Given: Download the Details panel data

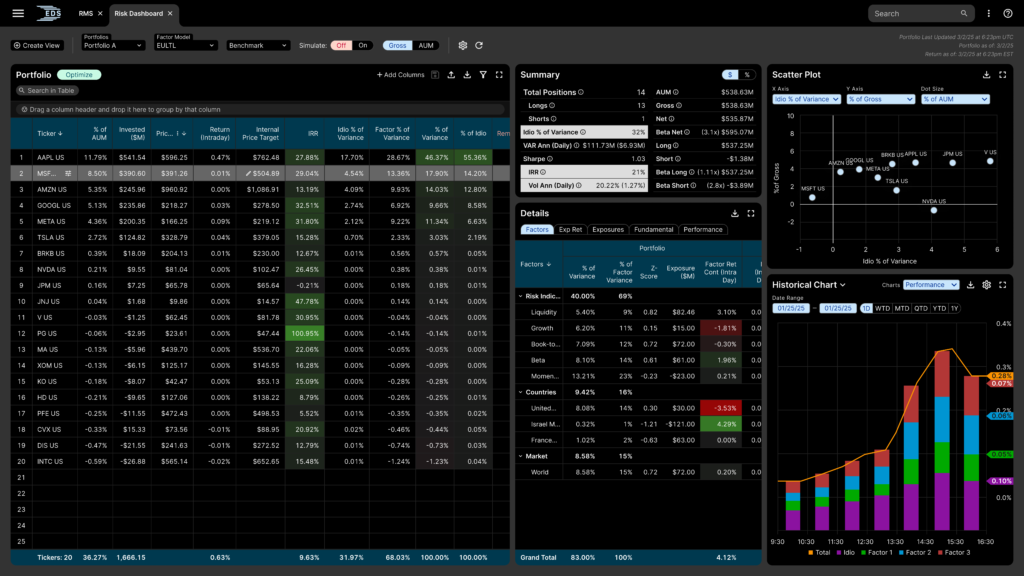Looking at the screenshot, I should (x=735, y=213).
